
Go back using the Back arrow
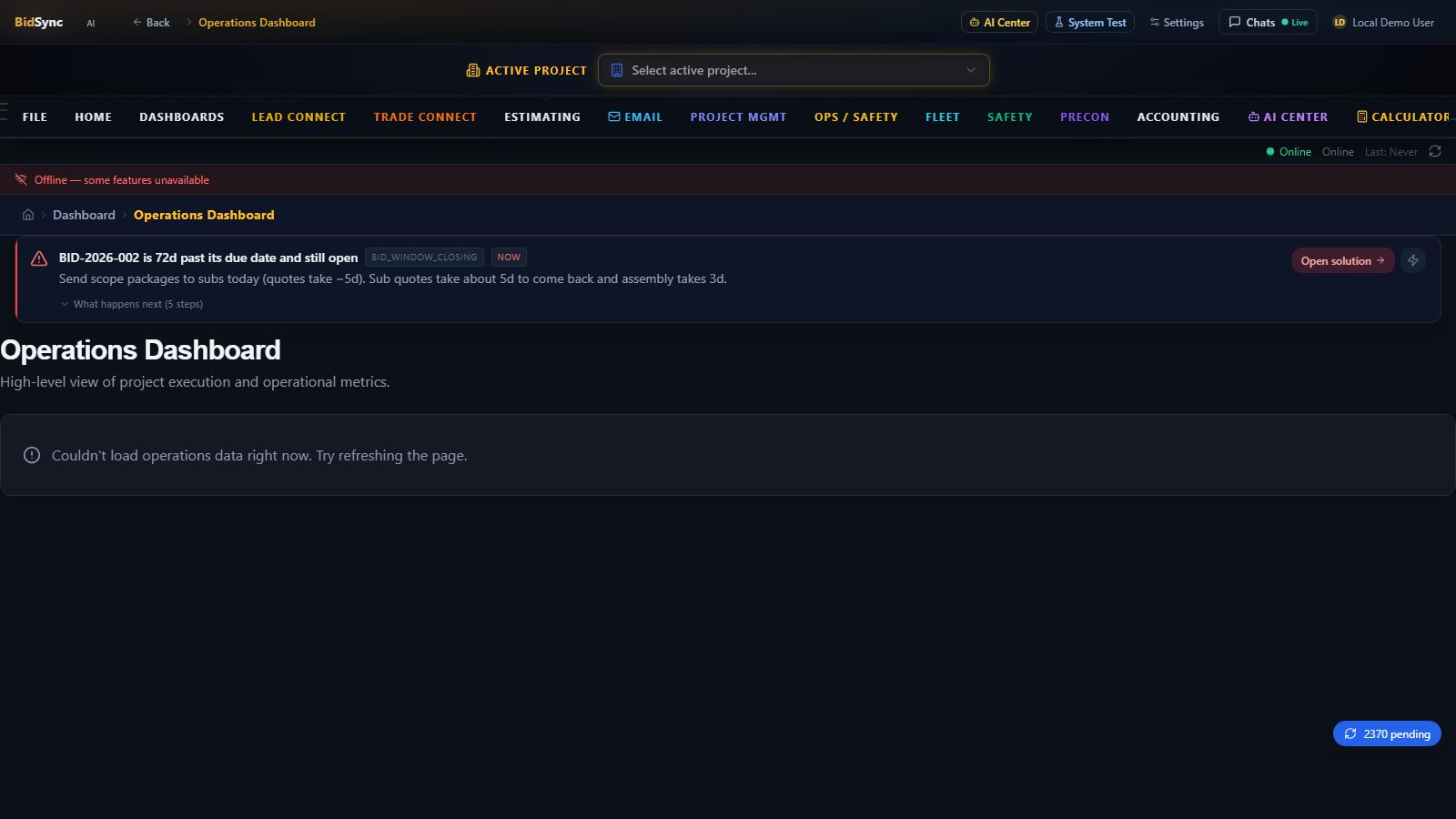tap(151, 22)
